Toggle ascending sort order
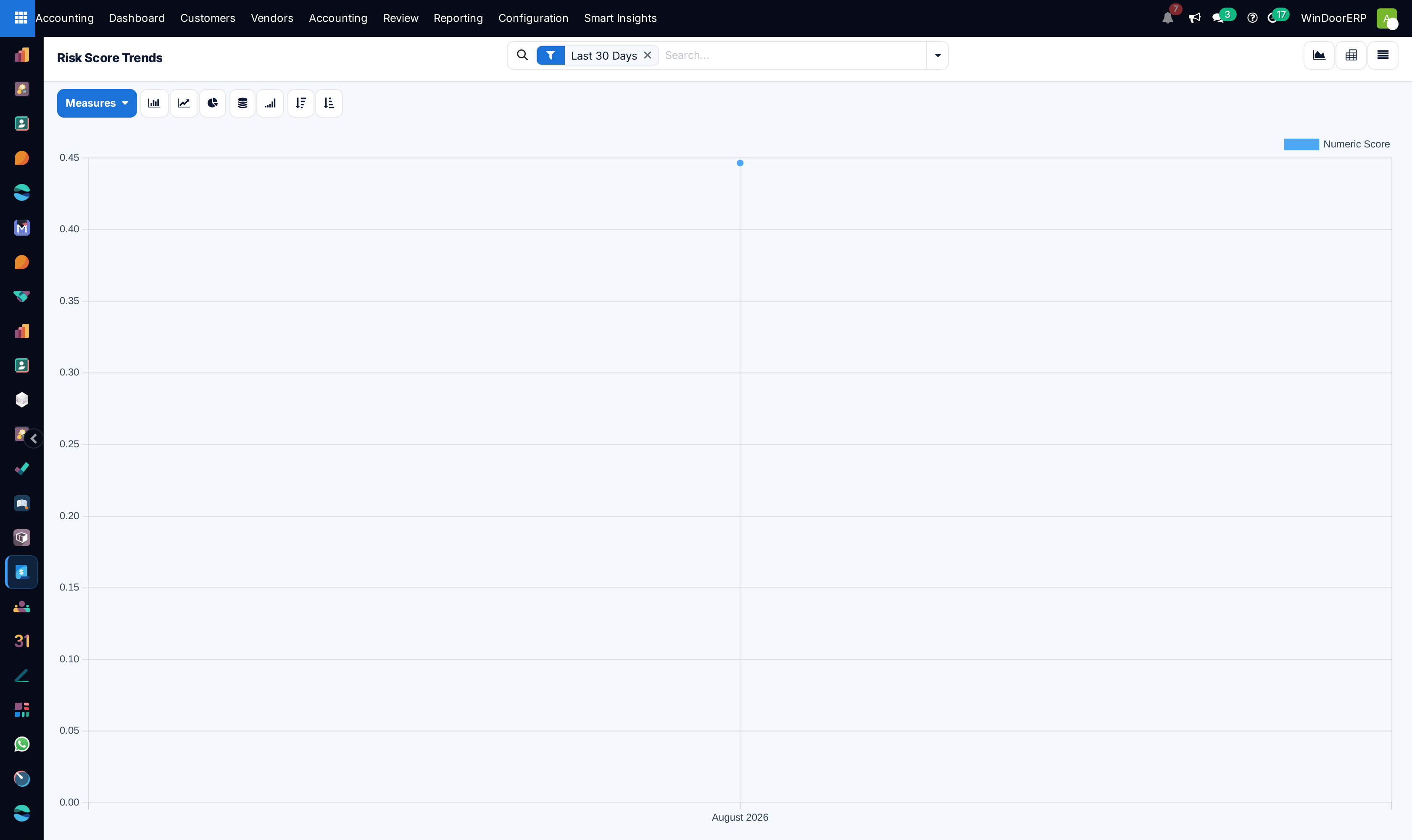The image size is (1412, 840). [329, 103]
